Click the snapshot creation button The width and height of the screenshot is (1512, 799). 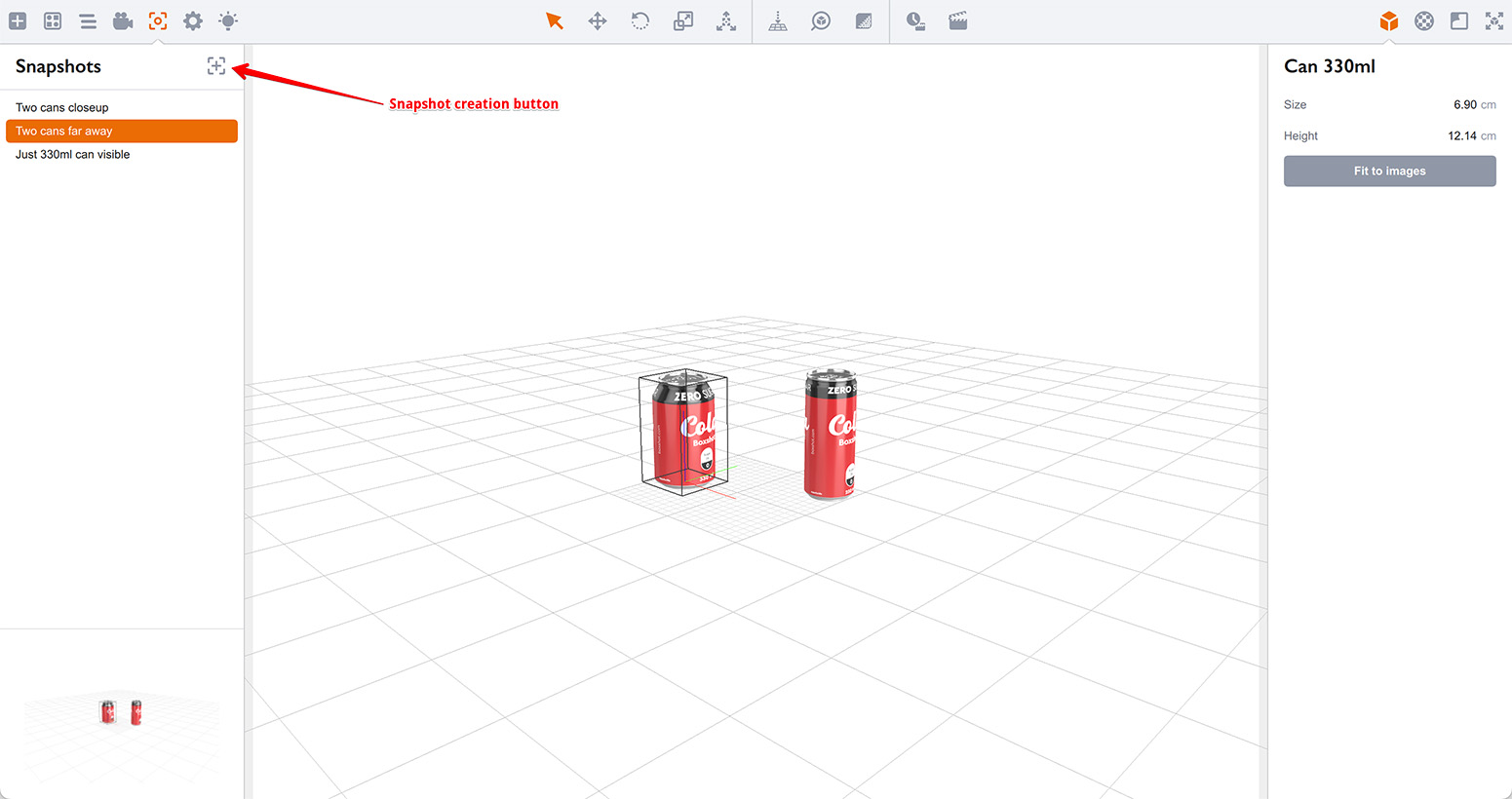tap(216, 66)
